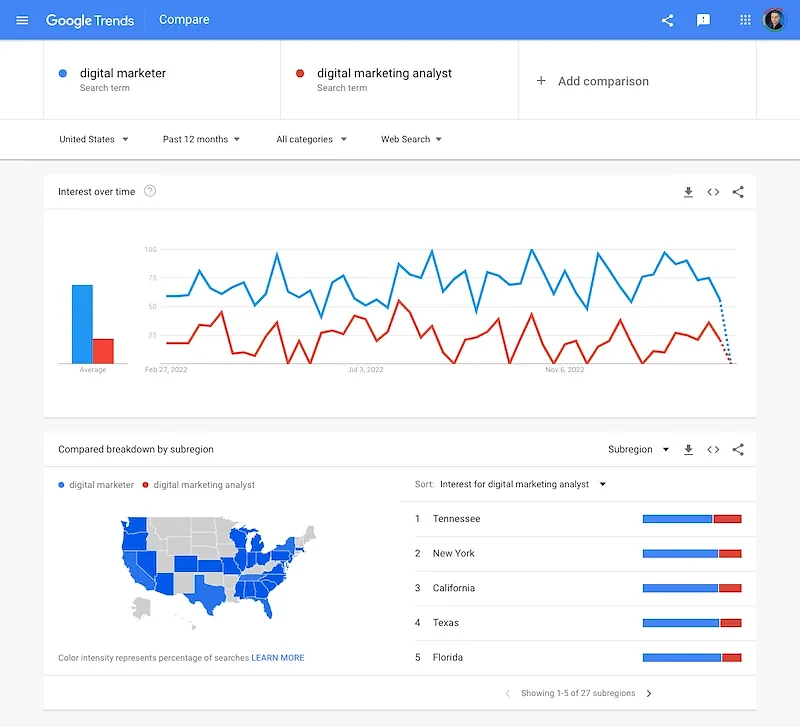The image size is (800, 727).
Task: Click the Feb 27, 2022 axis label
Action: (x=166, y=370)
